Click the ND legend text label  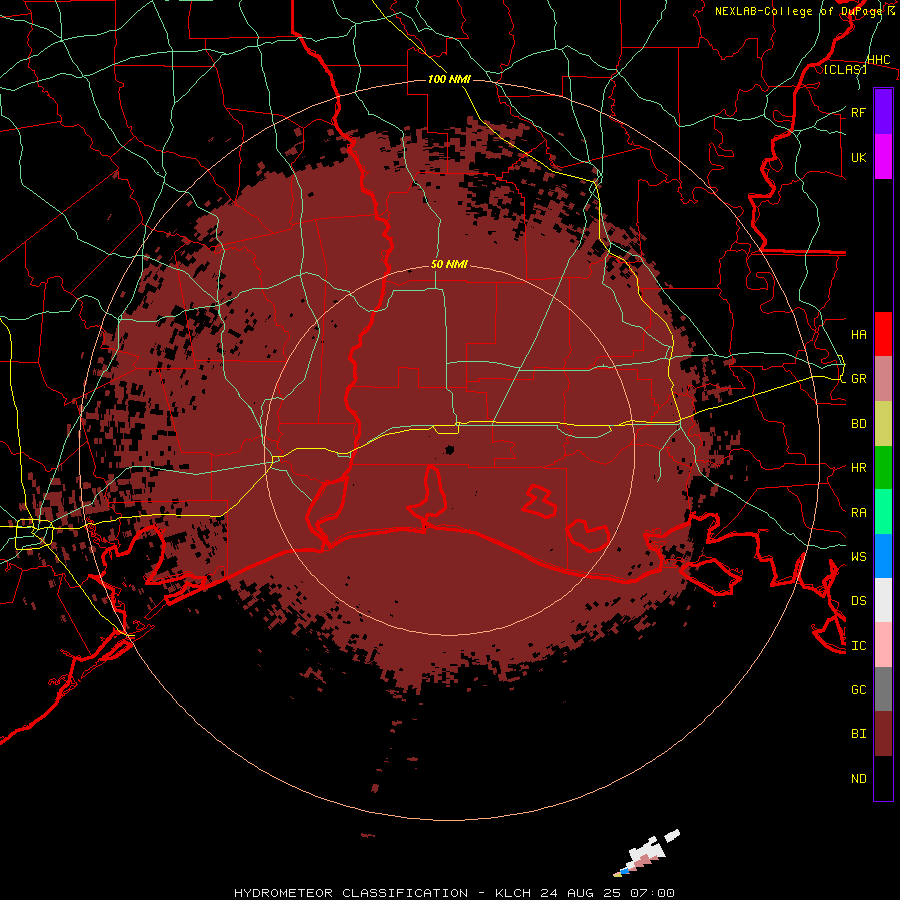click(x=858, y=778)
